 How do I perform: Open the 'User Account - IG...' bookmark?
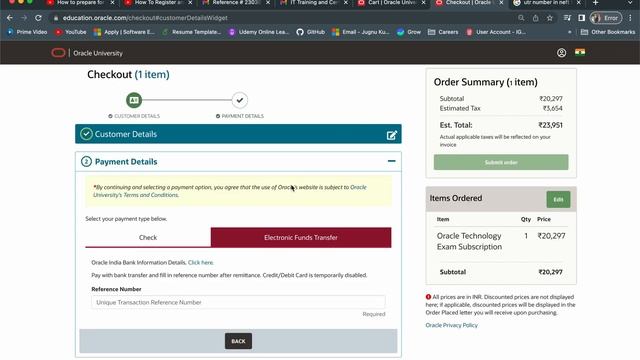coord(496,32)
